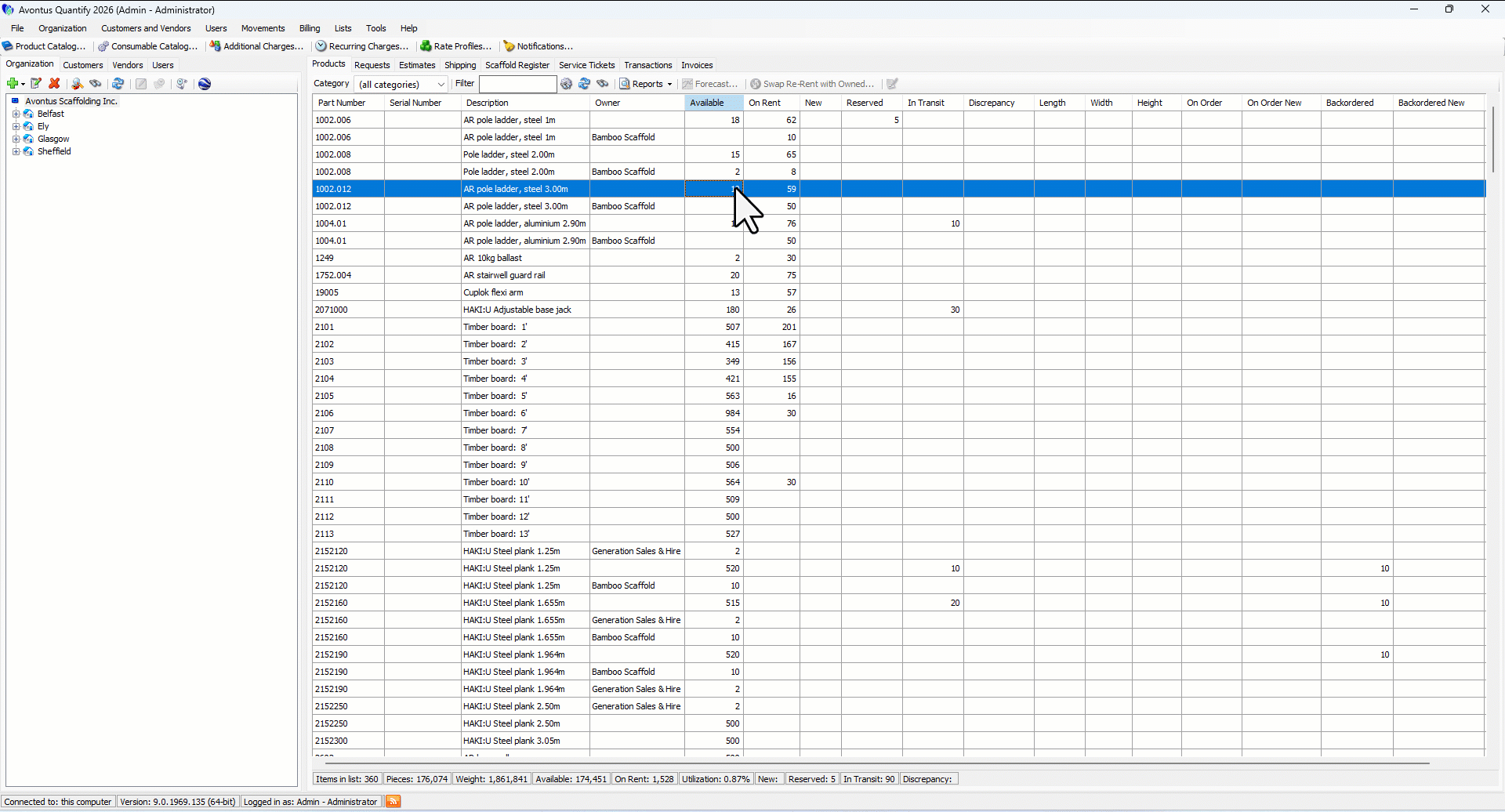Open the Reports dropdown menu
1505x812 pixels.
[647, 84]
